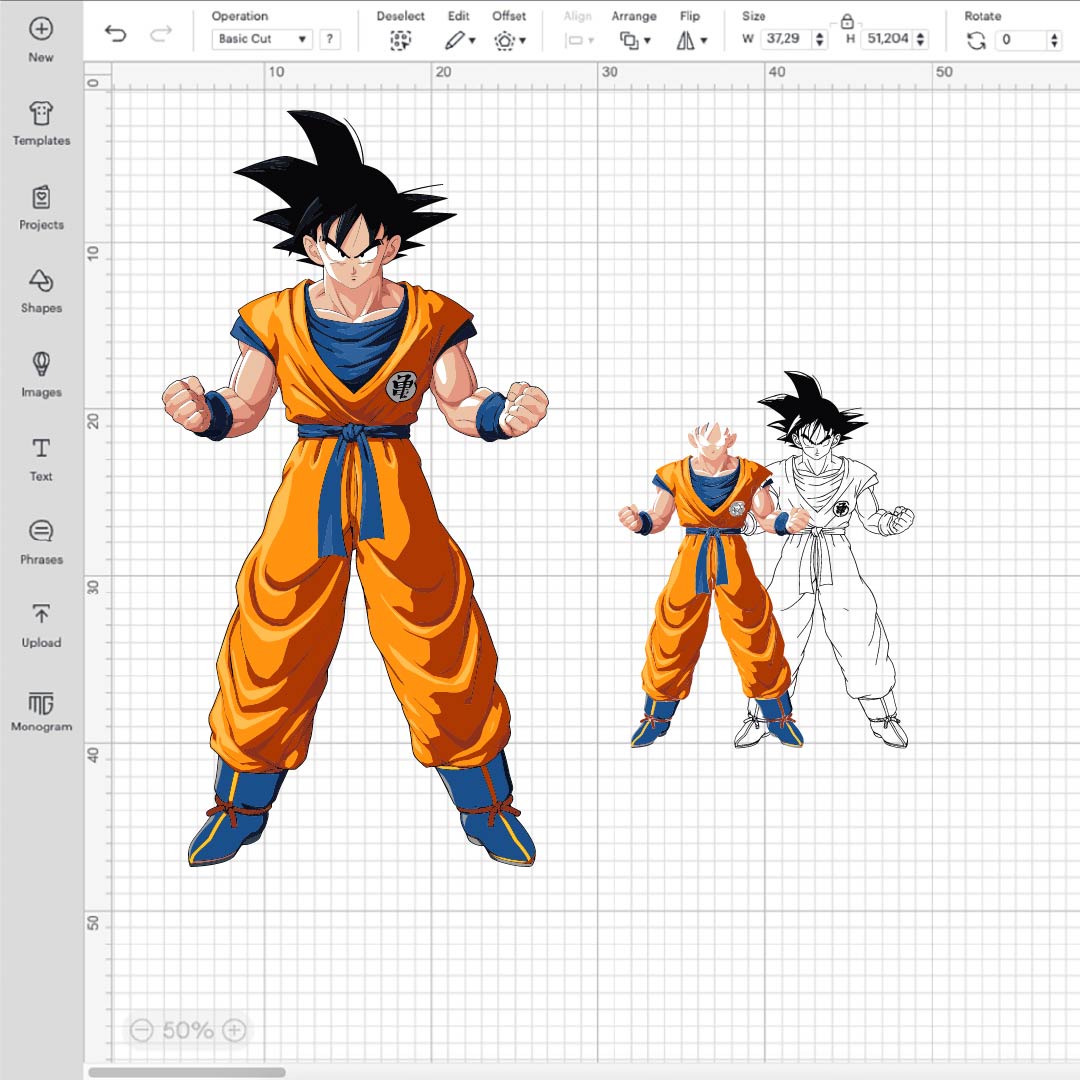Adjust the height stepper arrows
The height and width of the screenshot is (1080, 1080).
pyautogui.click(x=921, y=39)
